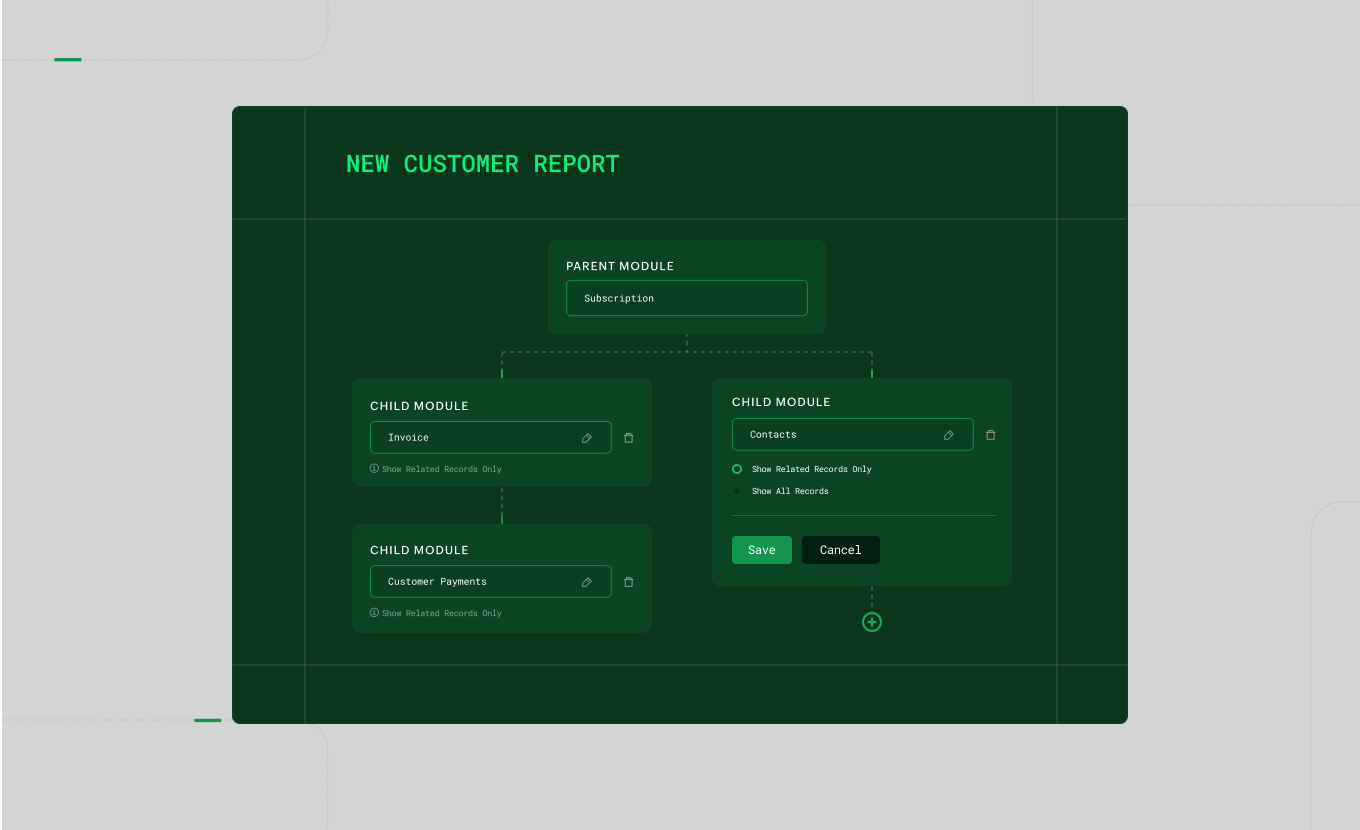Click the Save button
Image resolution: width=1360 pixels, height=830 pixels.
[761, 550]
